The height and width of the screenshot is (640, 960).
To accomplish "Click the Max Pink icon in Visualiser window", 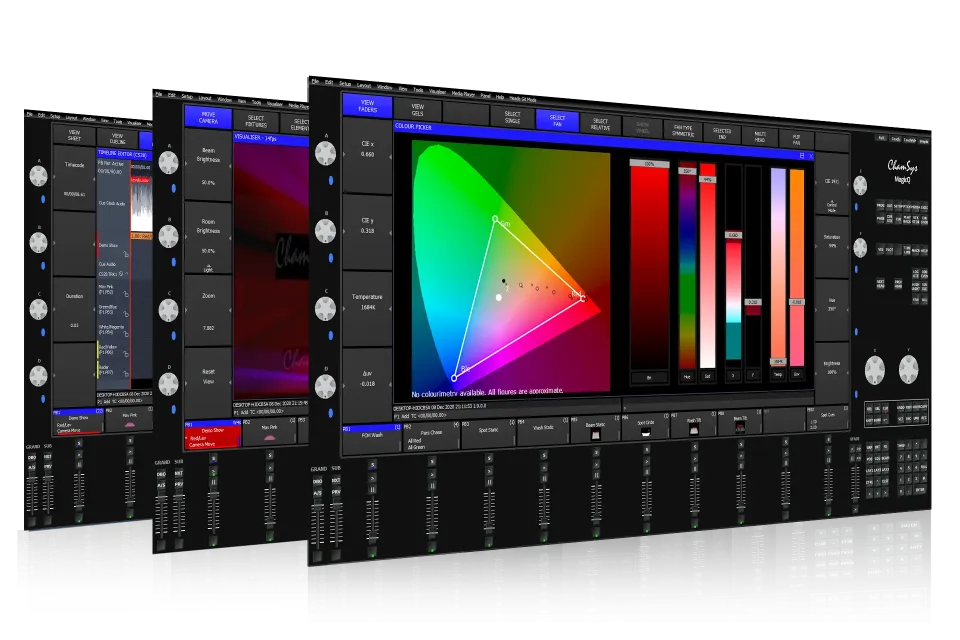I will pos(268,437).
